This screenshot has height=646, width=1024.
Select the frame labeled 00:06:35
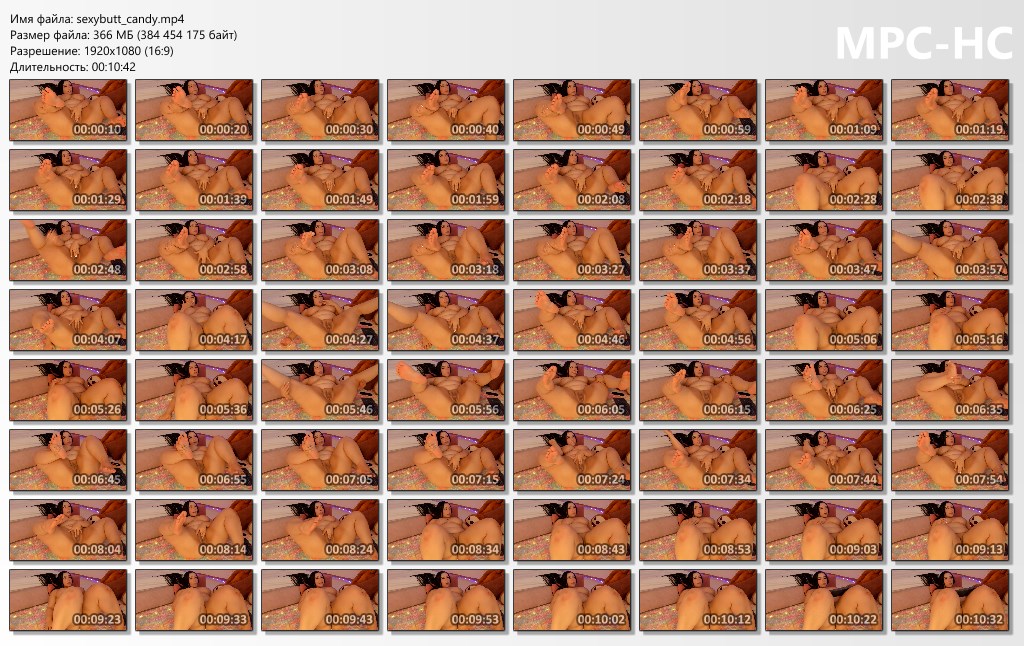(950, 390)
